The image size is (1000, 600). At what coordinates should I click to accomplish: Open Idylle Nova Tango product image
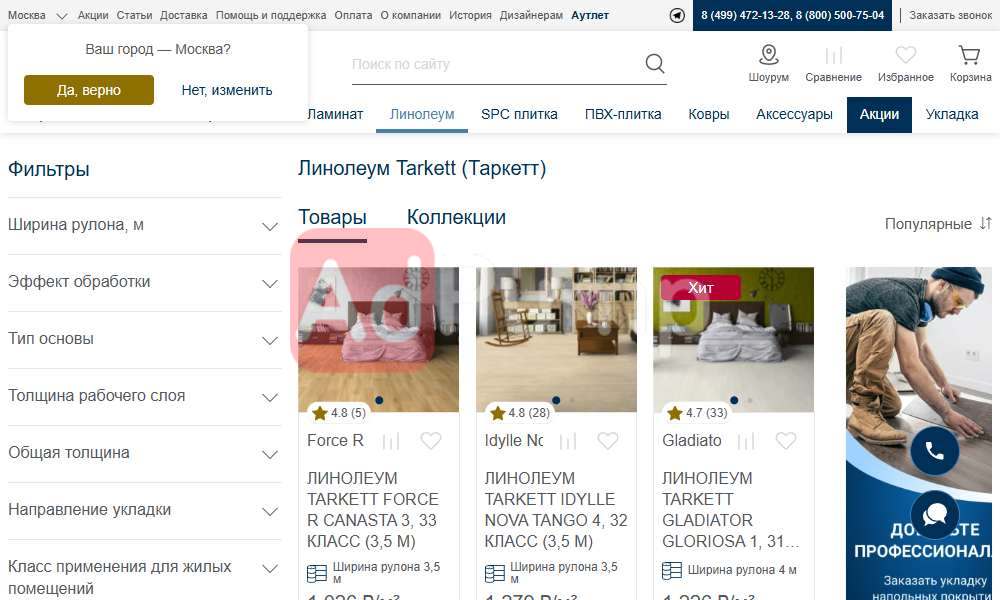click(x=556, y=339)
